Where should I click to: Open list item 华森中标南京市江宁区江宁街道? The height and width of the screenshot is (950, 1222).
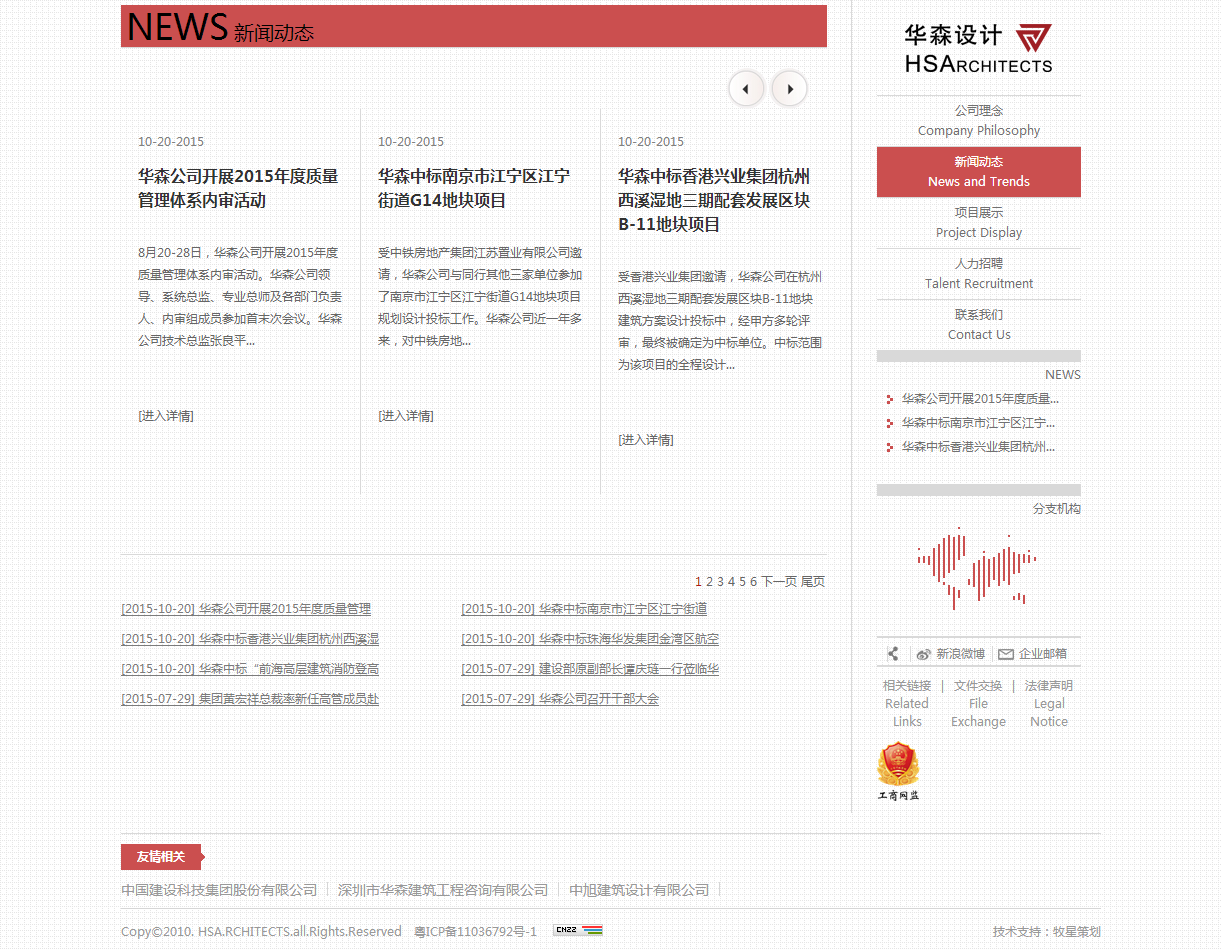584,609
